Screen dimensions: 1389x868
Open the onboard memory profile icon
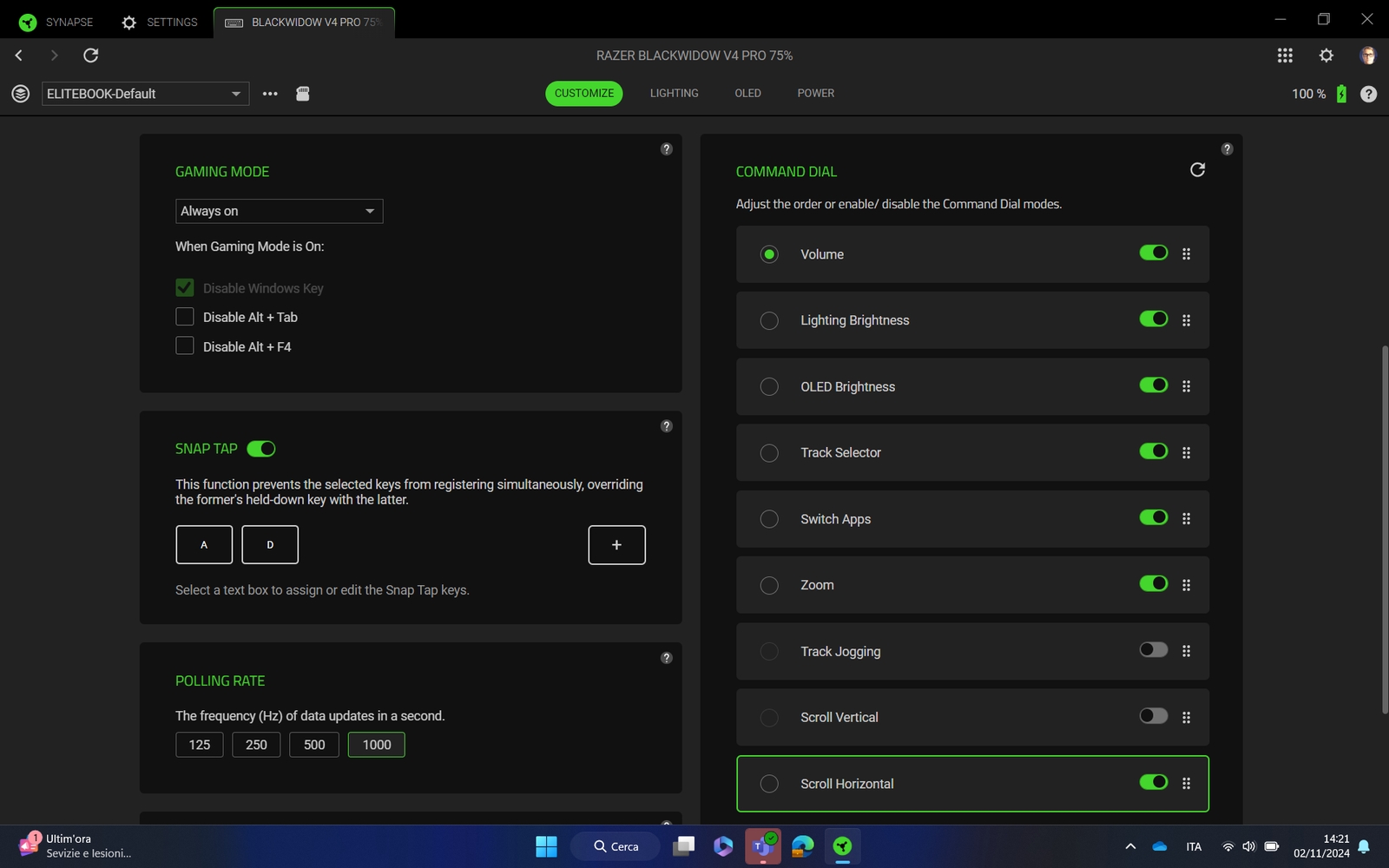tap(302, 94)
